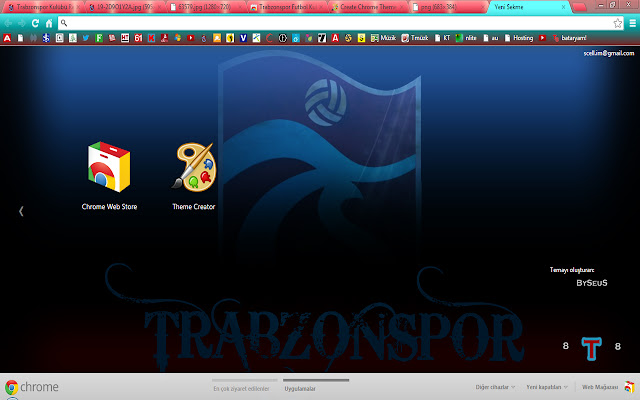Open the Adobe PDF bookmark icon

[164, 38]
